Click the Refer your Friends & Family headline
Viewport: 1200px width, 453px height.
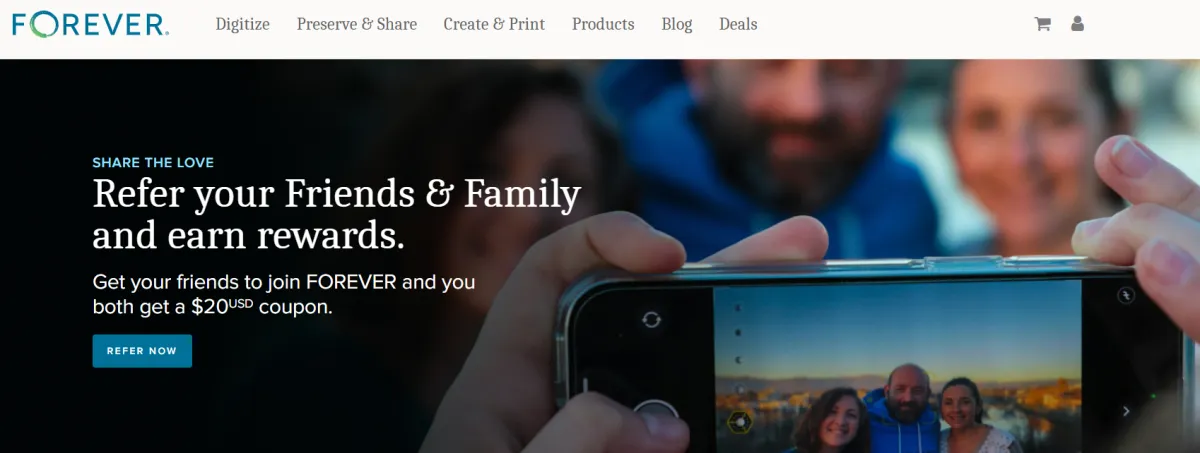point(336,214)
